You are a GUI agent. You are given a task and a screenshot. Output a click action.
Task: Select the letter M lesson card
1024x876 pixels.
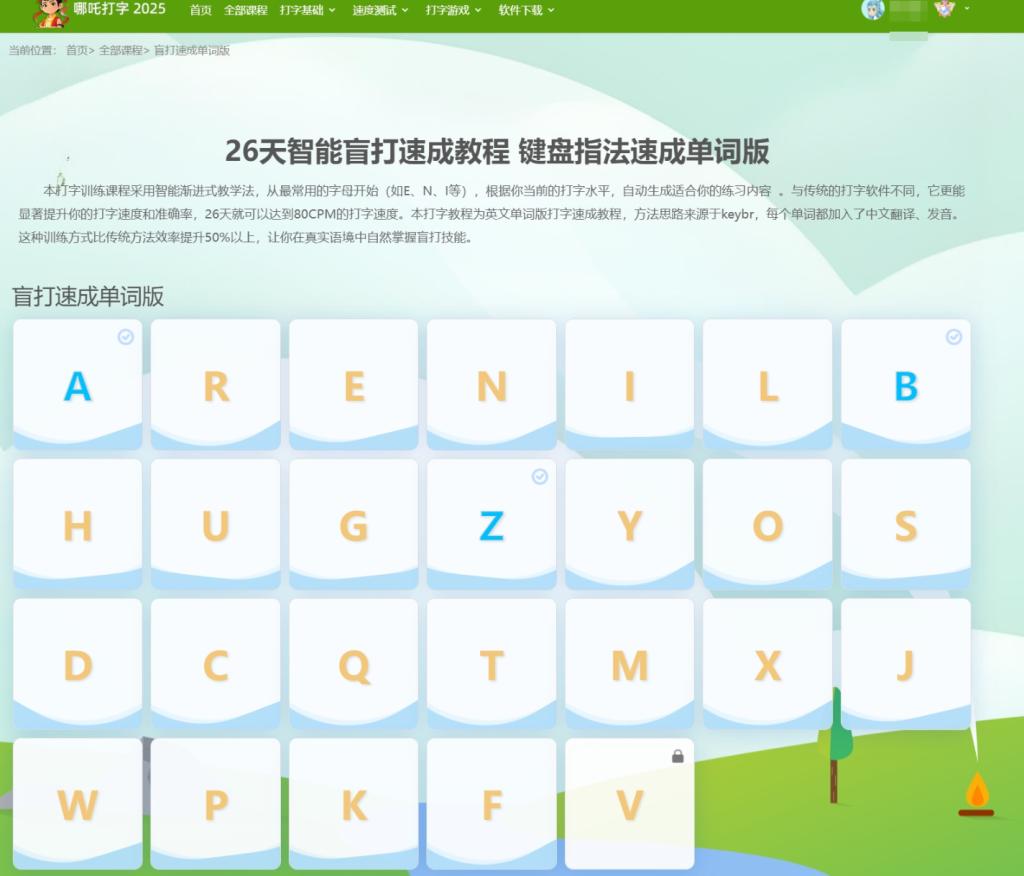pyautogui.click(x=629, y=664)
